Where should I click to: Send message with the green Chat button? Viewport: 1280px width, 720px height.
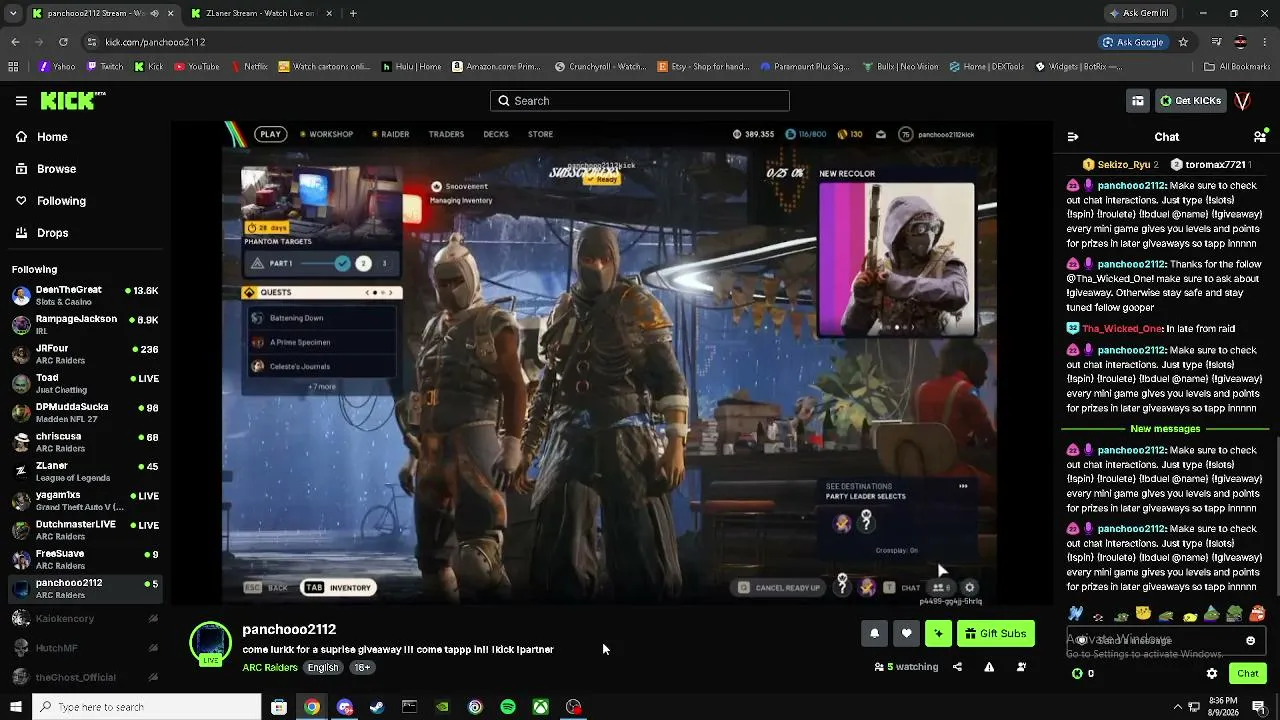tap(1248, 674)
